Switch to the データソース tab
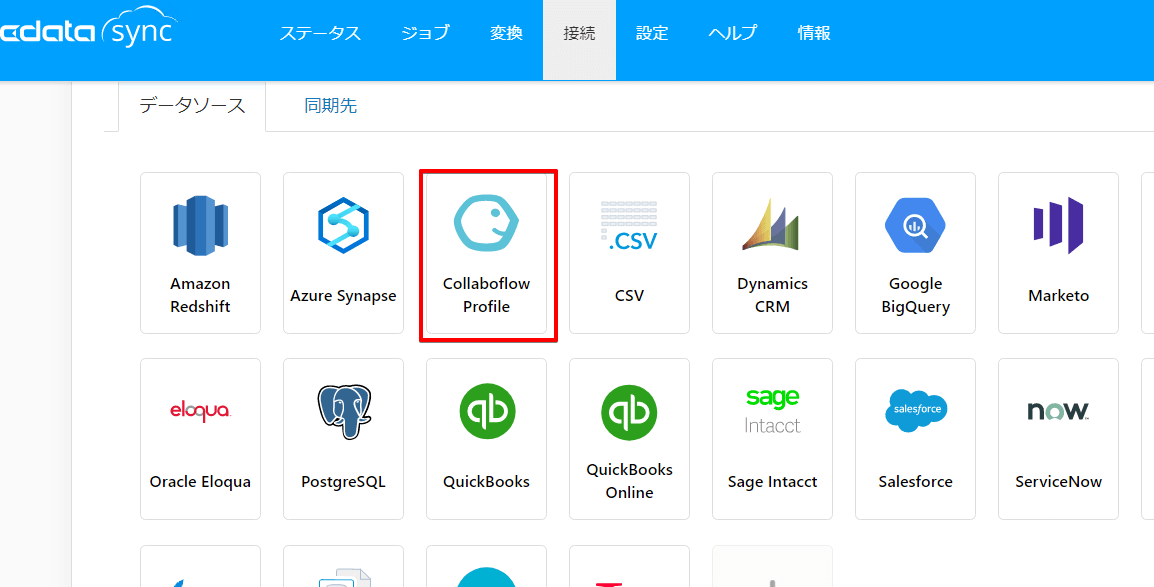This screenshot has width=1154, height=587. pyautogui.click(x=192, y=106)
